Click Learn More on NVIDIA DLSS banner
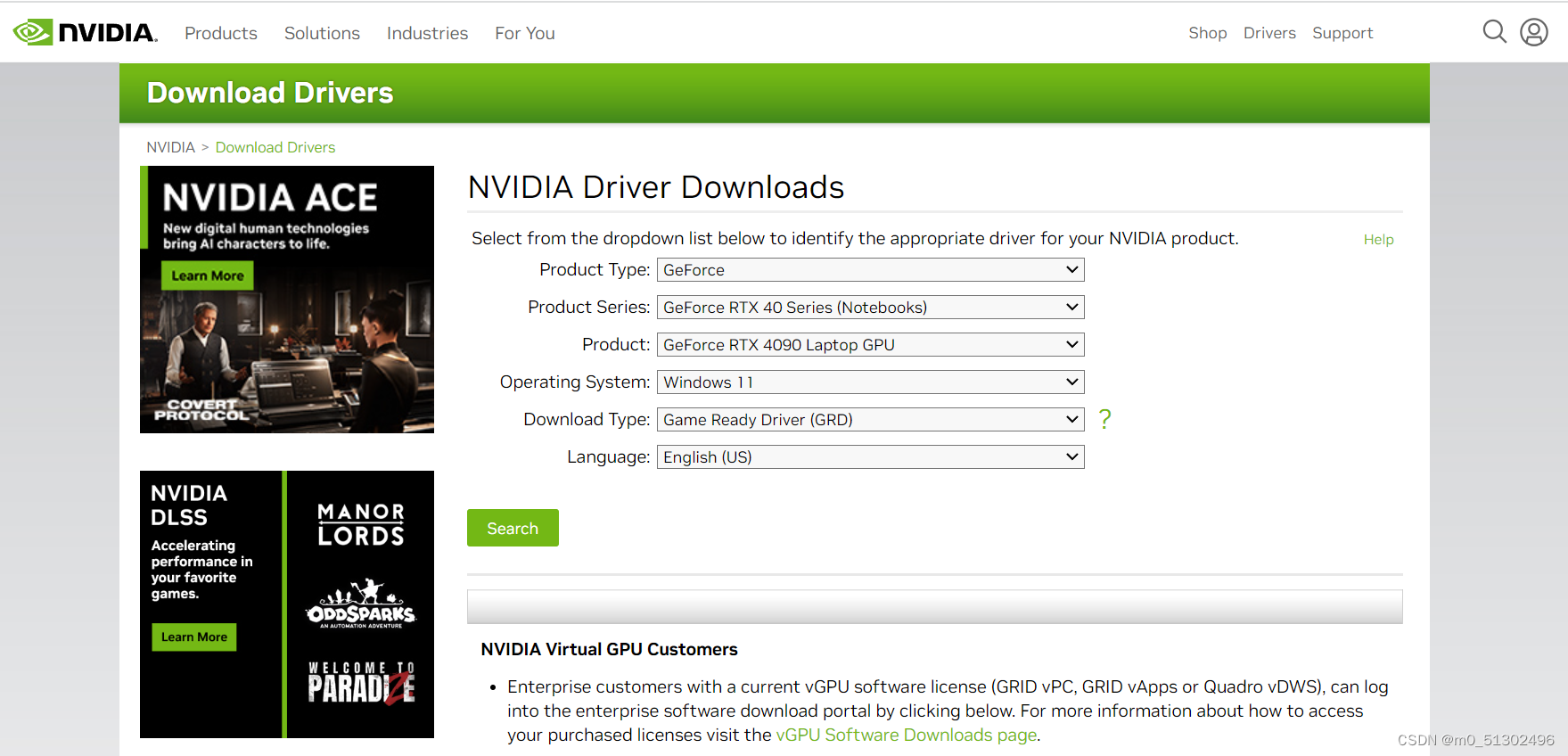 [193, 637]
